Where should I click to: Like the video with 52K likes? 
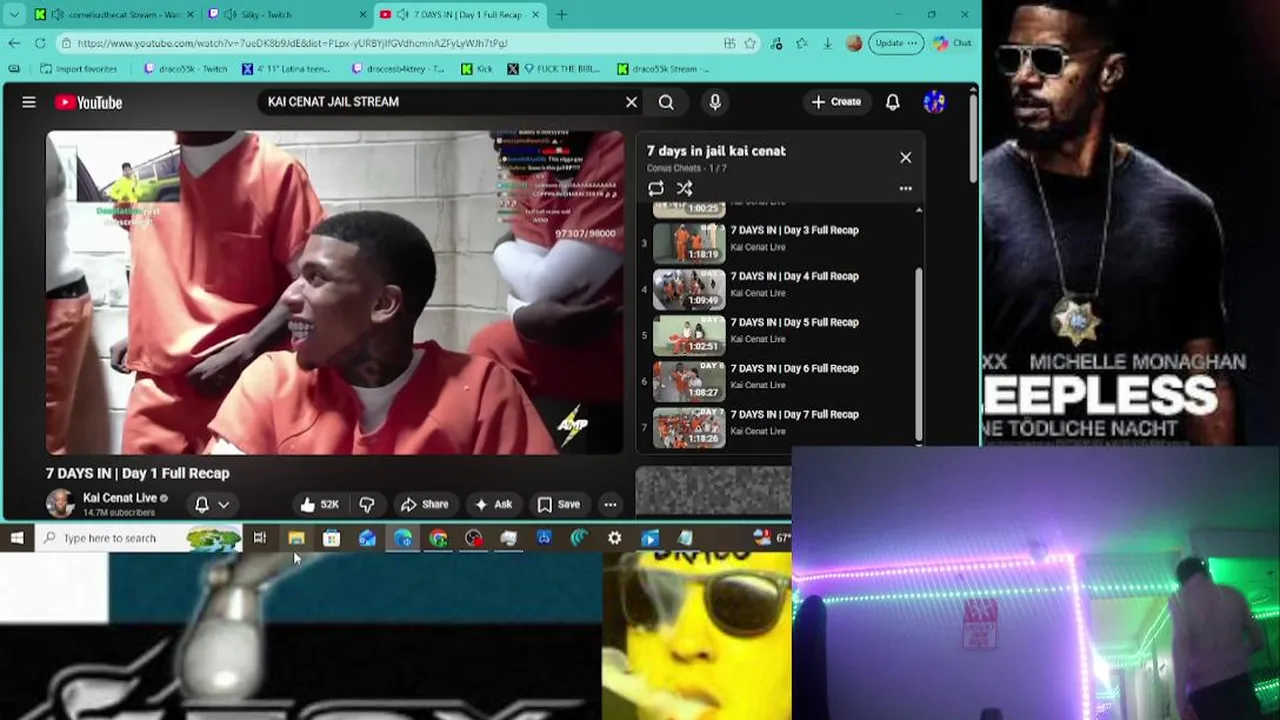pos(320,504)
